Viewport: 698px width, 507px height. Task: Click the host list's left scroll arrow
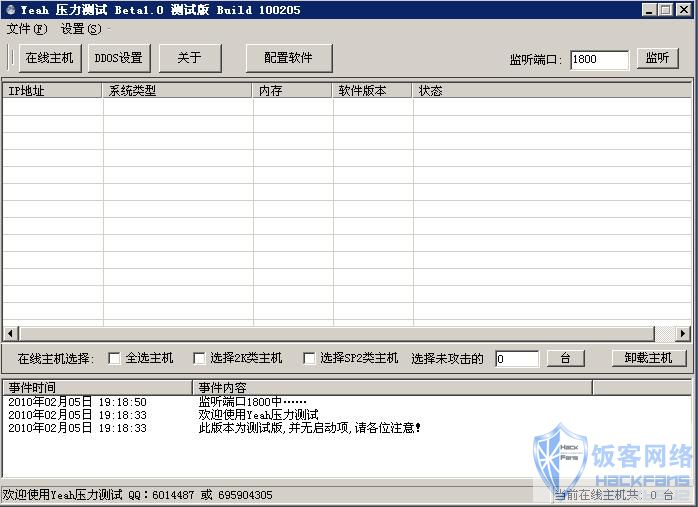point(10,333)
